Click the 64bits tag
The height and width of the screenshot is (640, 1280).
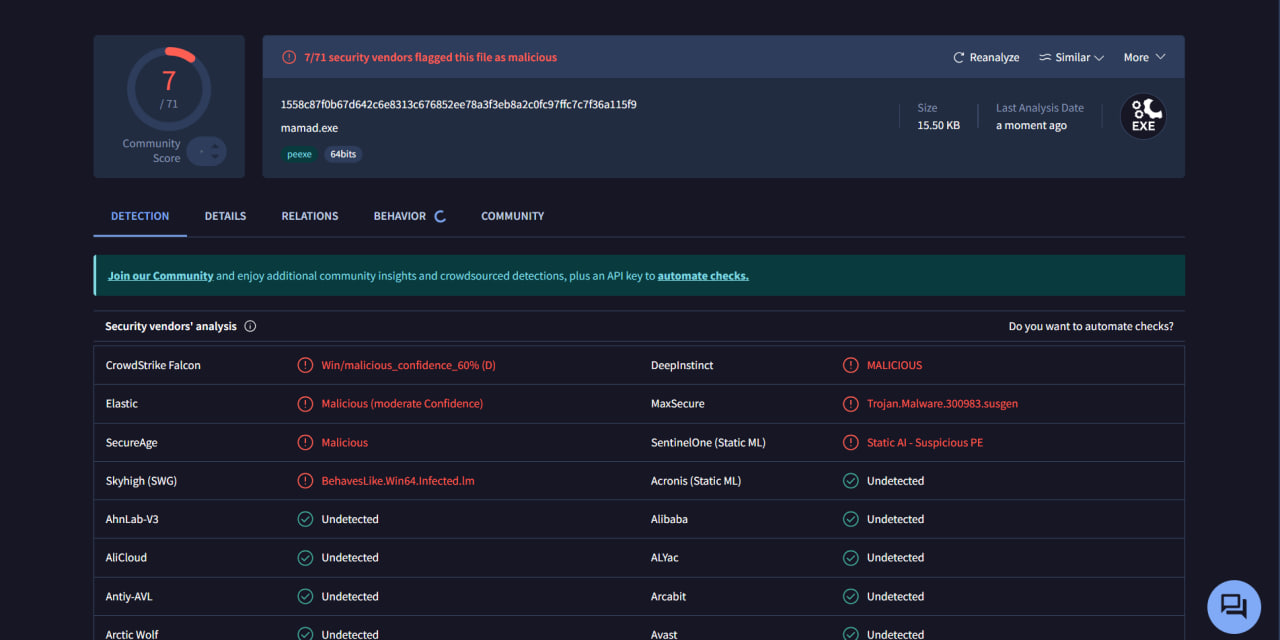click(343, 154)
